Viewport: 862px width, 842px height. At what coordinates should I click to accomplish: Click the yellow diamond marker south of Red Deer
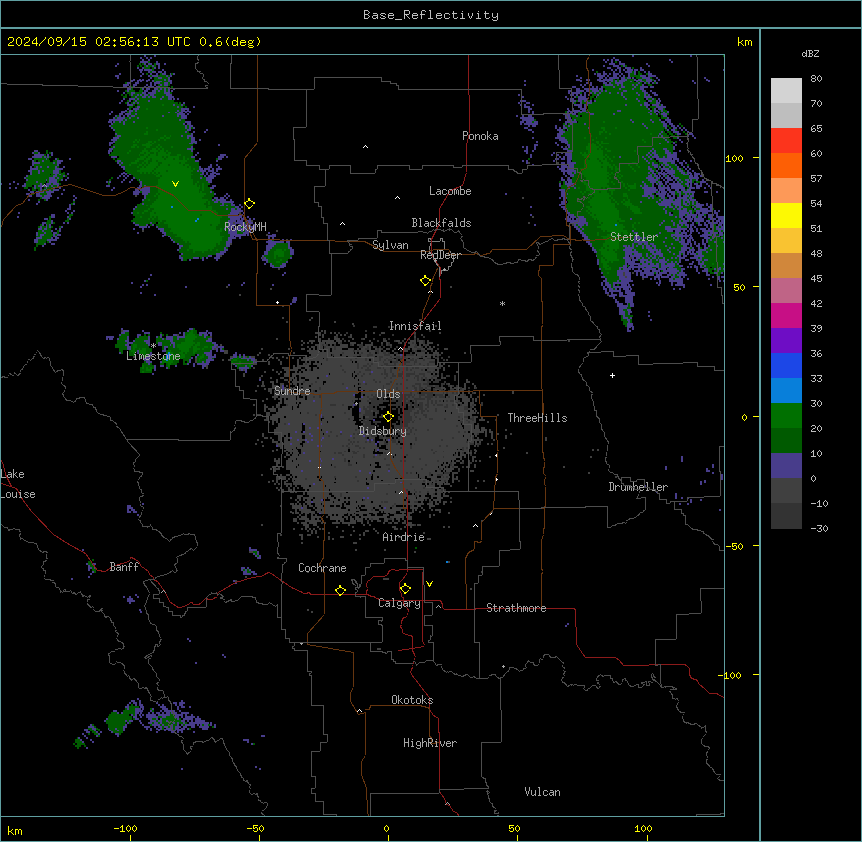click(426, 281)
